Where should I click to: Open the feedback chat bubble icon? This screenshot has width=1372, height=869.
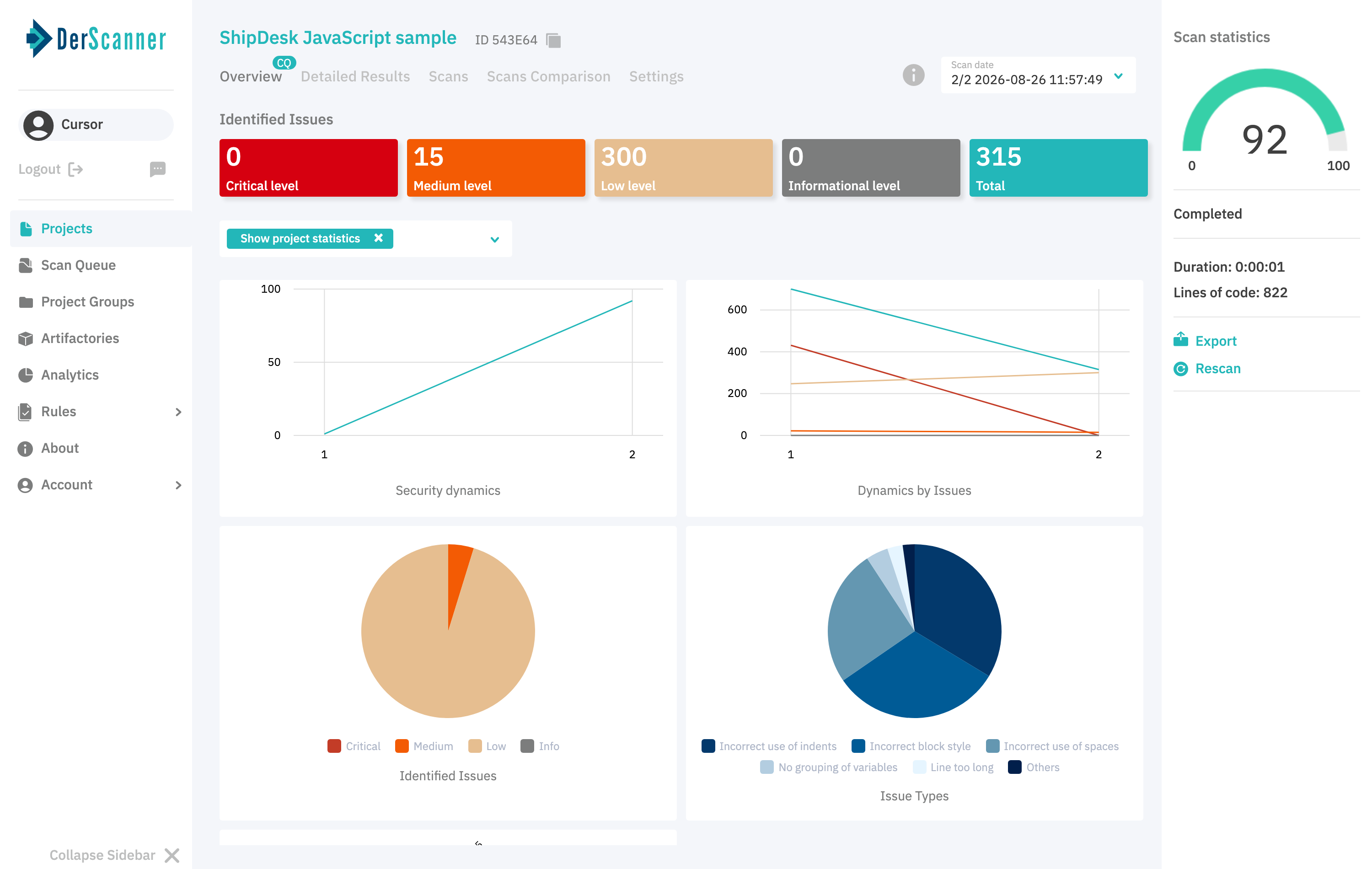click(x=158, y=169)
